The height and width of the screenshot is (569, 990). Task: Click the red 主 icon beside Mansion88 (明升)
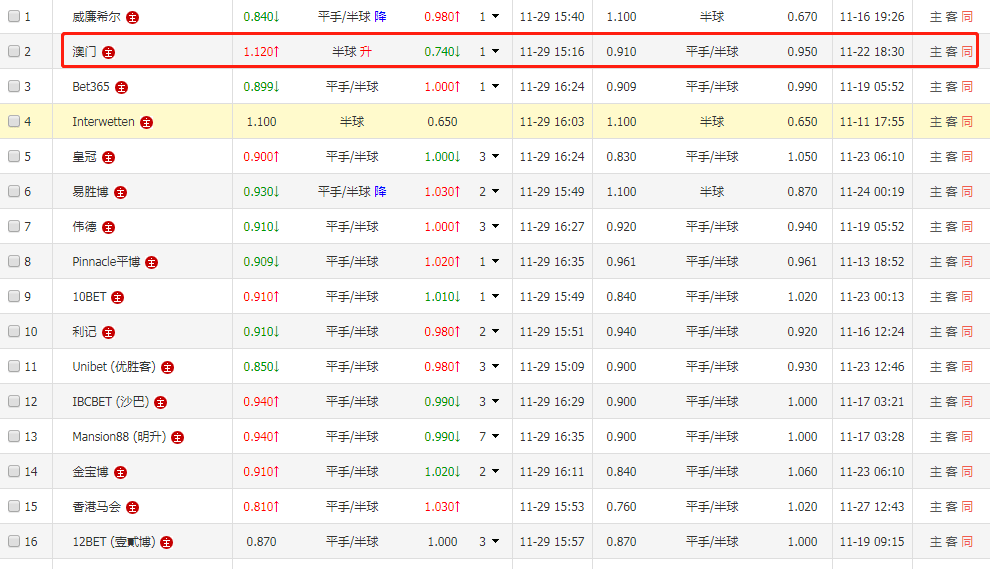[178, 438]
